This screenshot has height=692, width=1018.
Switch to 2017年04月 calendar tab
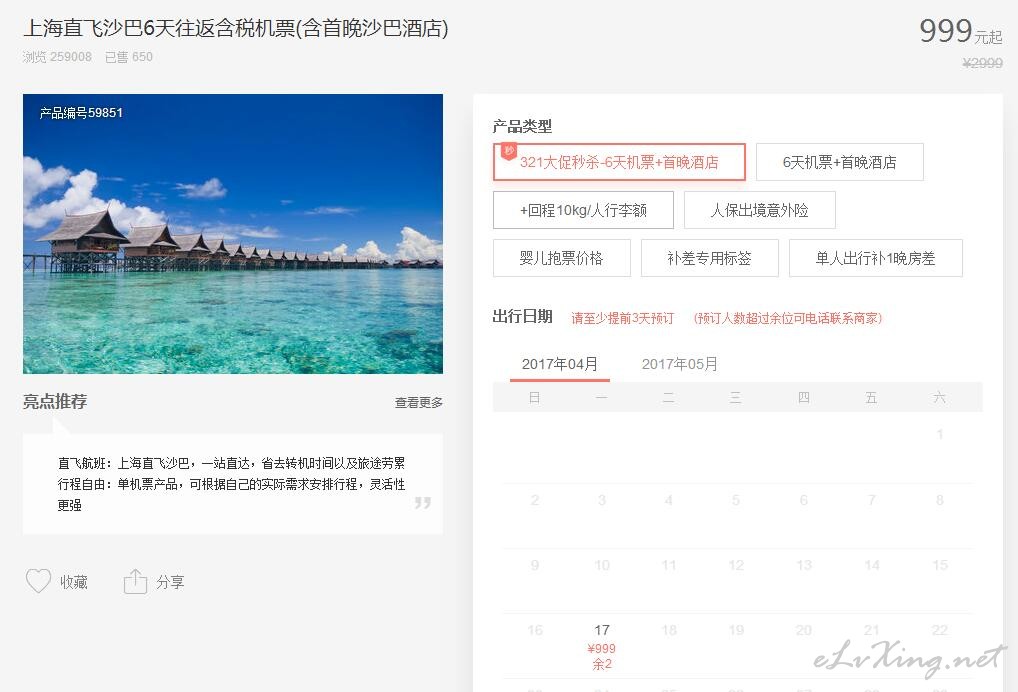point(560,364)
